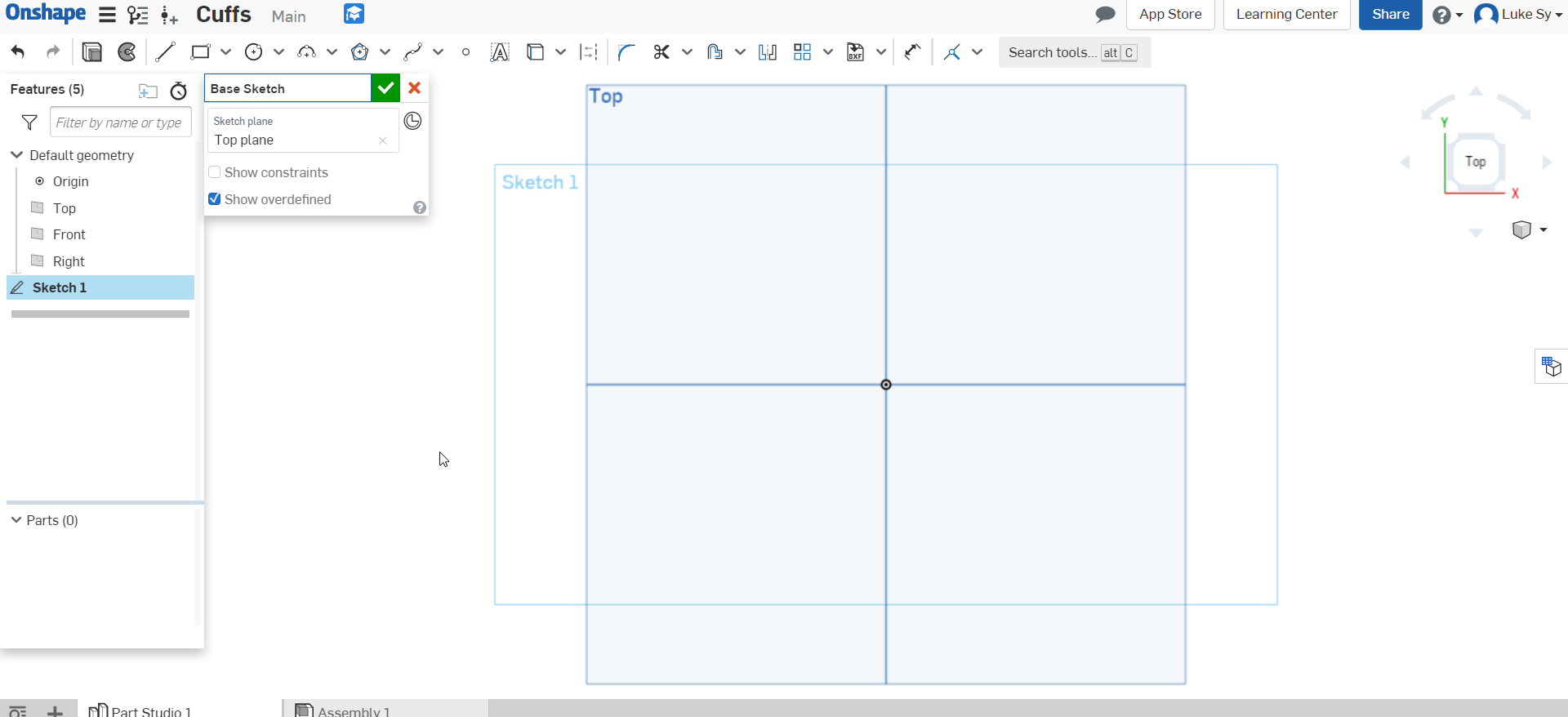The height and width of the screenshot is (717, 1568).
Task: Select the Use/Project tool
Action: point(535,52)
